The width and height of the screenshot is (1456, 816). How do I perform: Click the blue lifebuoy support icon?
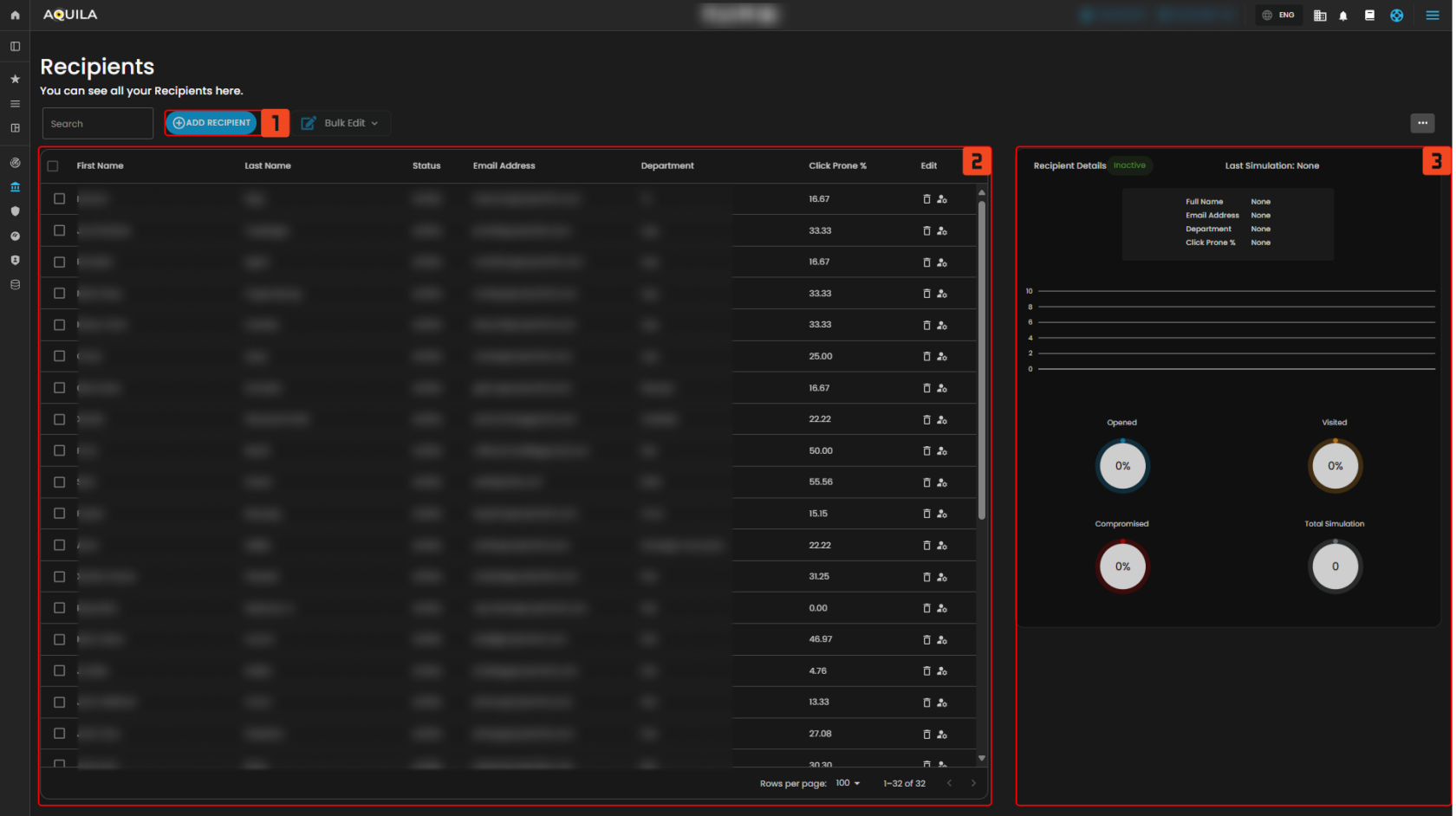(x=1396, y=16)
